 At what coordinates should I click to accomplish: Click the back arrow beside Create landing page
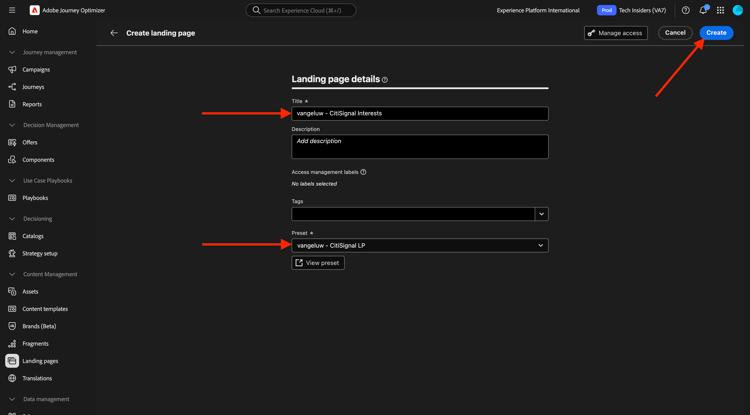click(114, 33)
